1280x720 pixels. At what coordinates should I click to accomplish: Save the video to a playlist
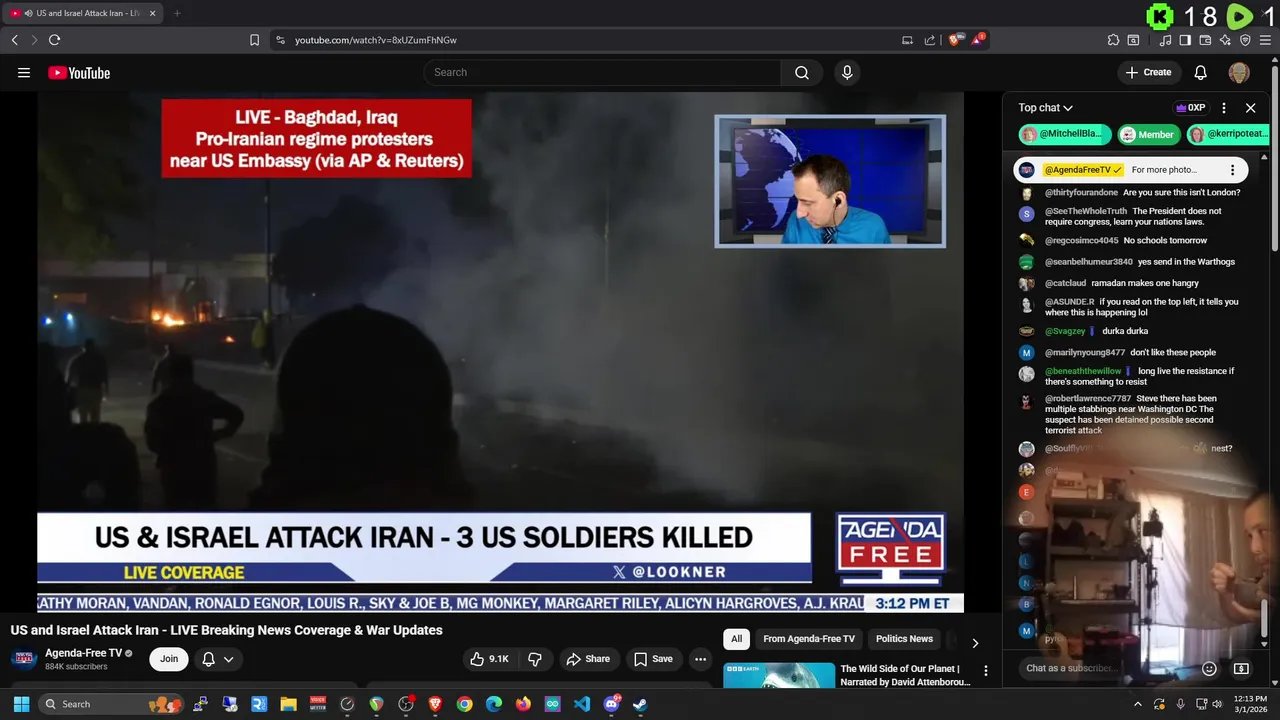(x=653, y=659)
